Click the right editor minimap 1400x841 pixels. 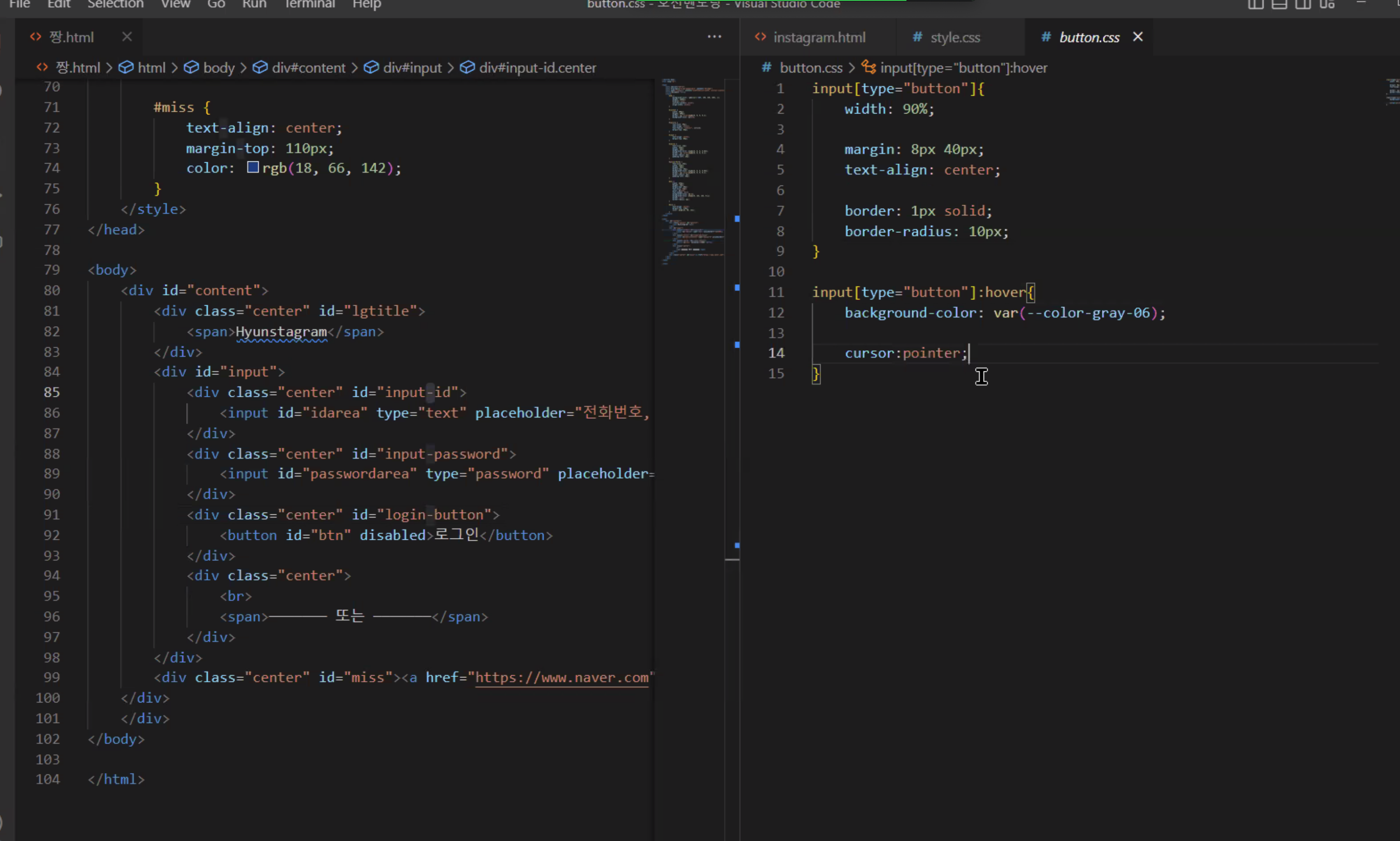(x=1392, y=92)
